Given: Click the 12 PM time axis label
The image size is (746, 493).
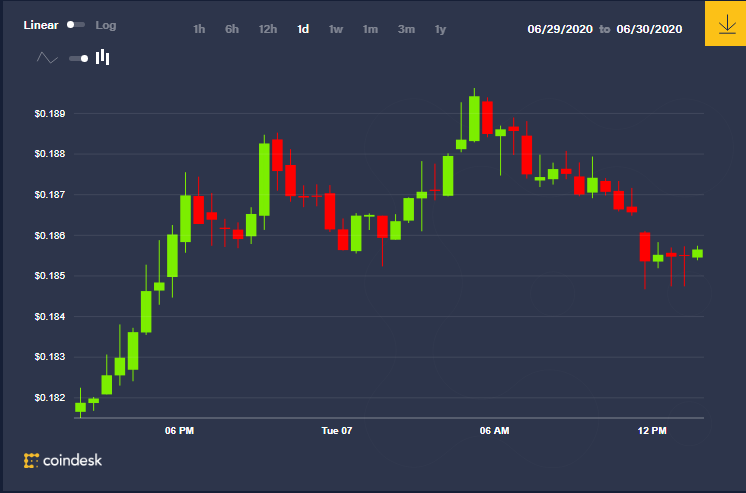Looking at the screenshot, I should point(652,431).
